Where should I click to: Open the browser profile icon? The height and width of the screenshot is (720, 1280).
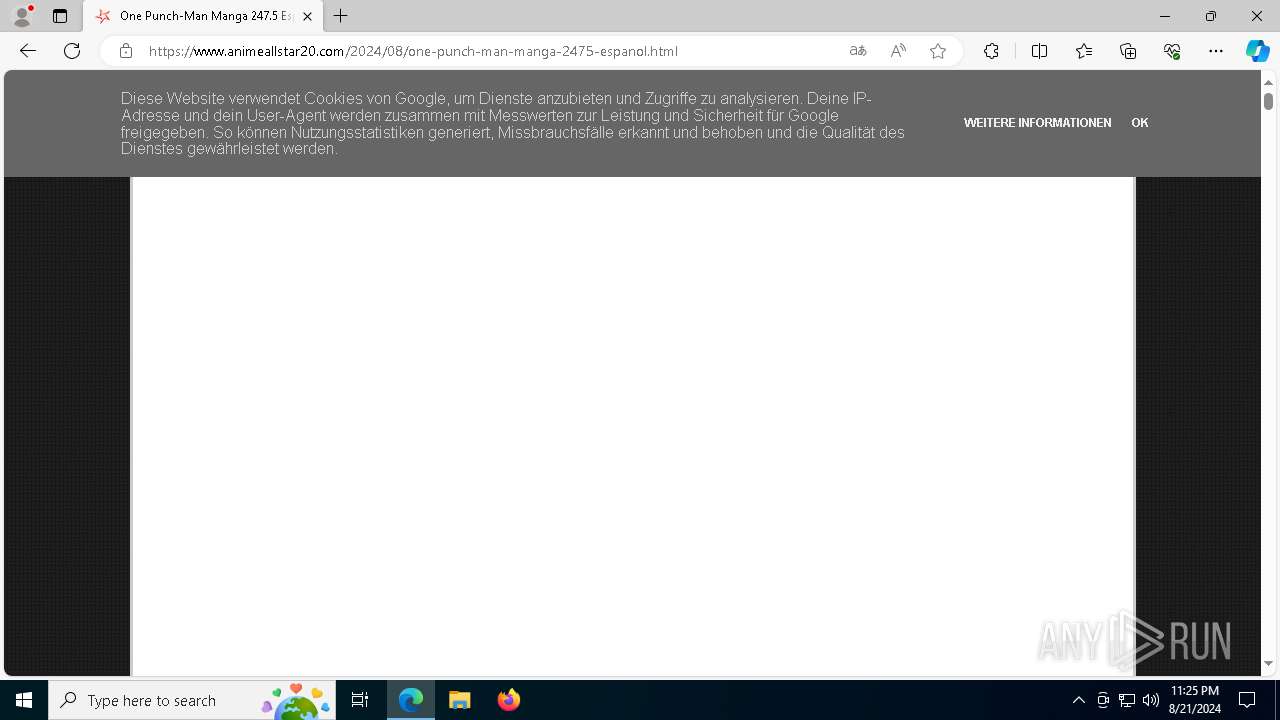click(22, 16)
